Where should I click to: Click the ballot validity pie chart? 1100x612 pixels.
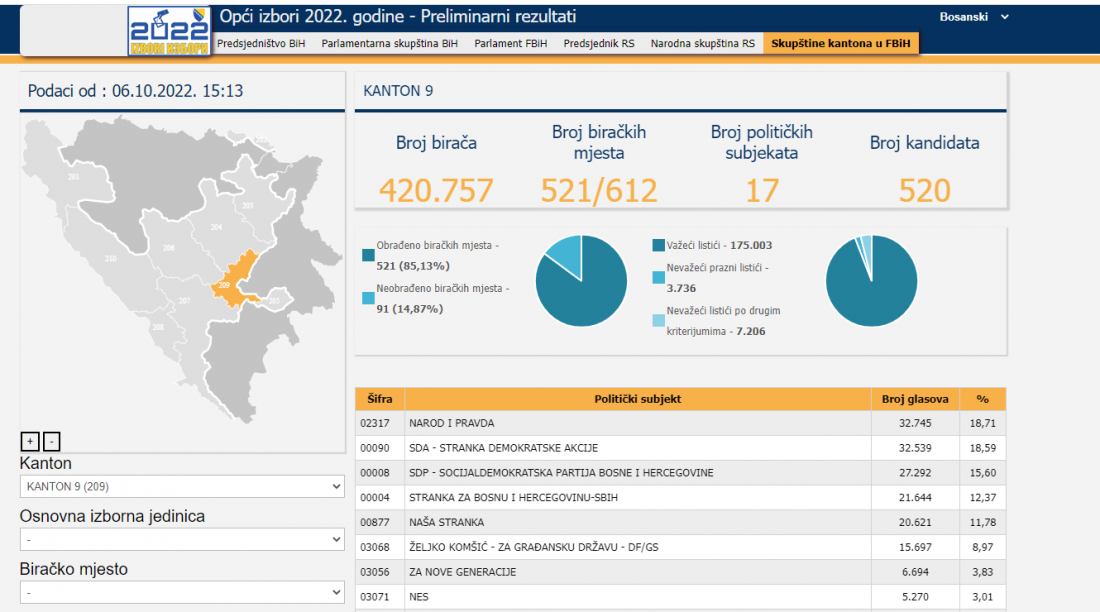coord(871,280)
